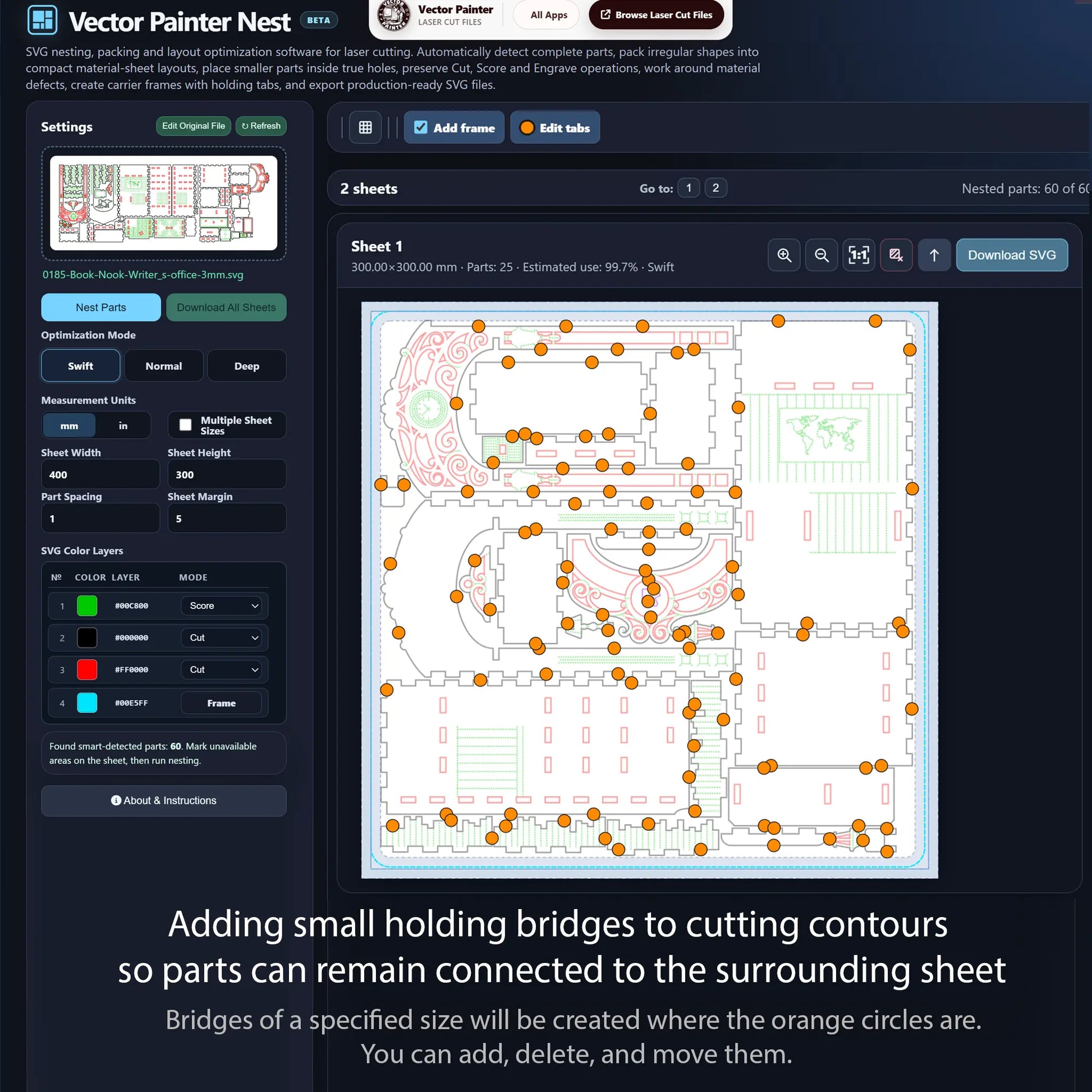The image size is (1092, 1092).
Task: Switch measurement units to inches
Action: point(123,425)
